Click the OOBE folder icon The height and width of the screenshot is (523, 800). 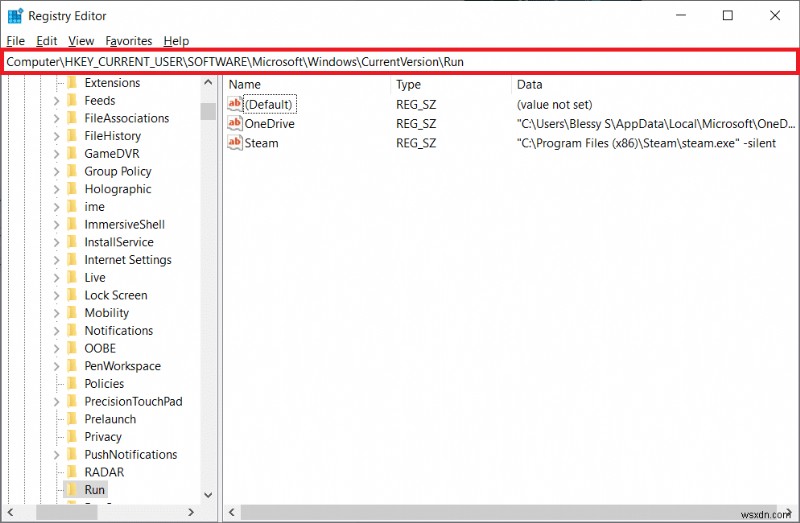pos(72,348)
